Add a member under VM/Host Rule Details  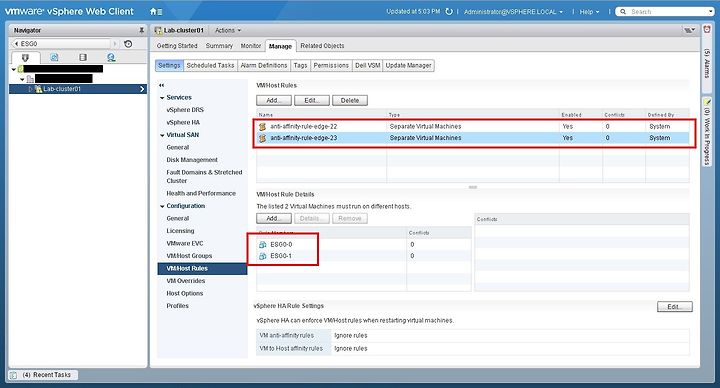273,219
